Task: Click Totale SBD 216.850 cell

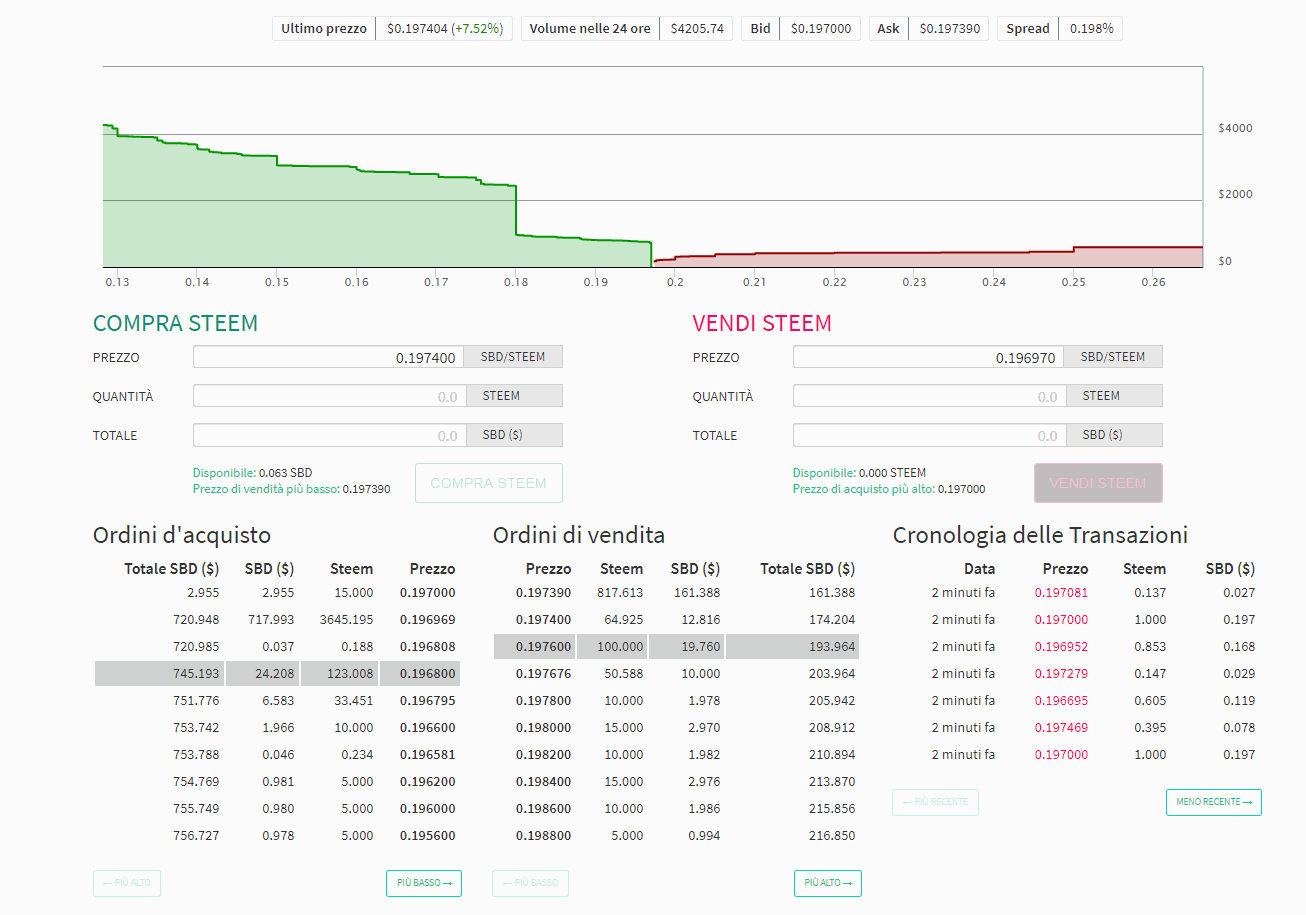Action: pos(831,835)
